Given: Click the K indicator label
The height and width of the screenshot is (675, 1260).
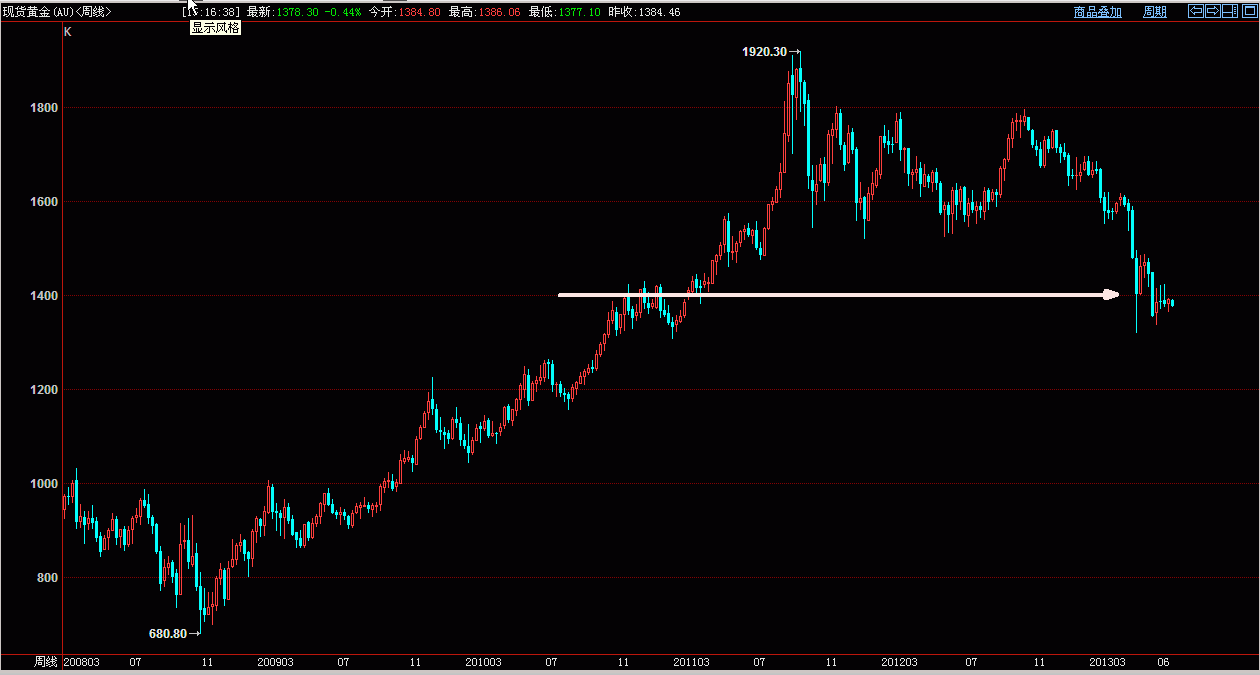Looking at the screenshot, I should pos(68,32).
